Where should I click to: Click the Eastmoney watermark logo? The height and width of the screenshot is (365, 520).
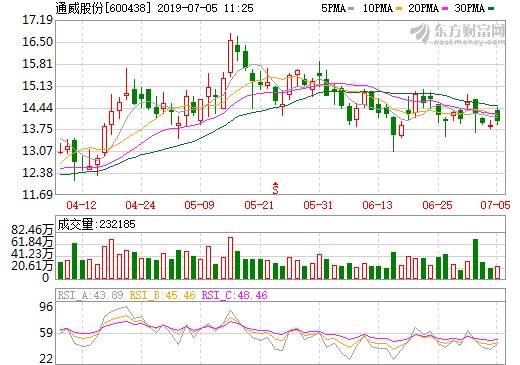[x=457, y=34]
